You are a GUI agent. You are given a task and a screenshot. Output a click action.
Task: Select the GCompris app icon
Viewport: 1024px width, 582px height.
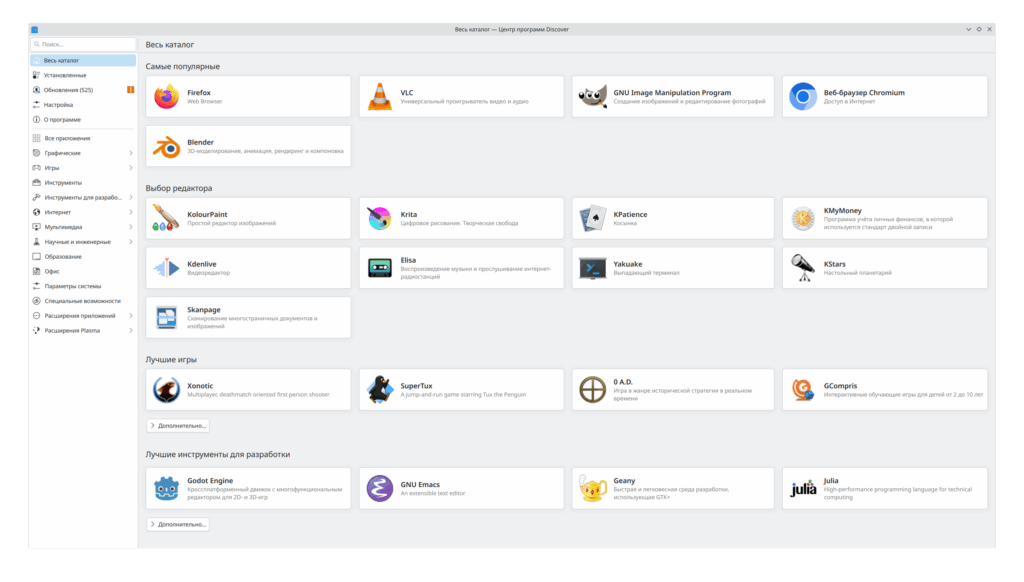click(x=803, y=389)
